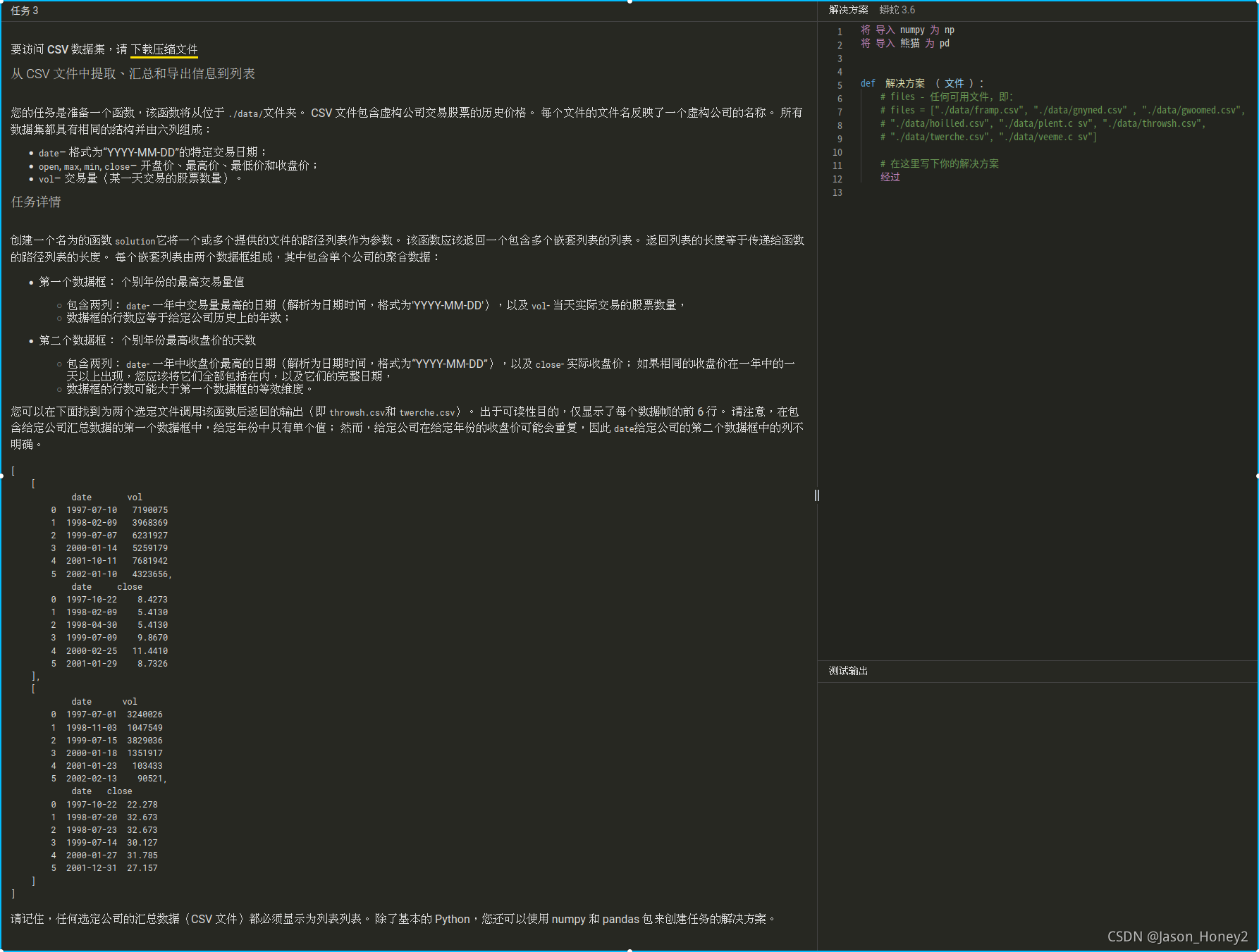The image size is (1259, 952).
Task: Click the date 2002-02-13
Action: point(92,779)
